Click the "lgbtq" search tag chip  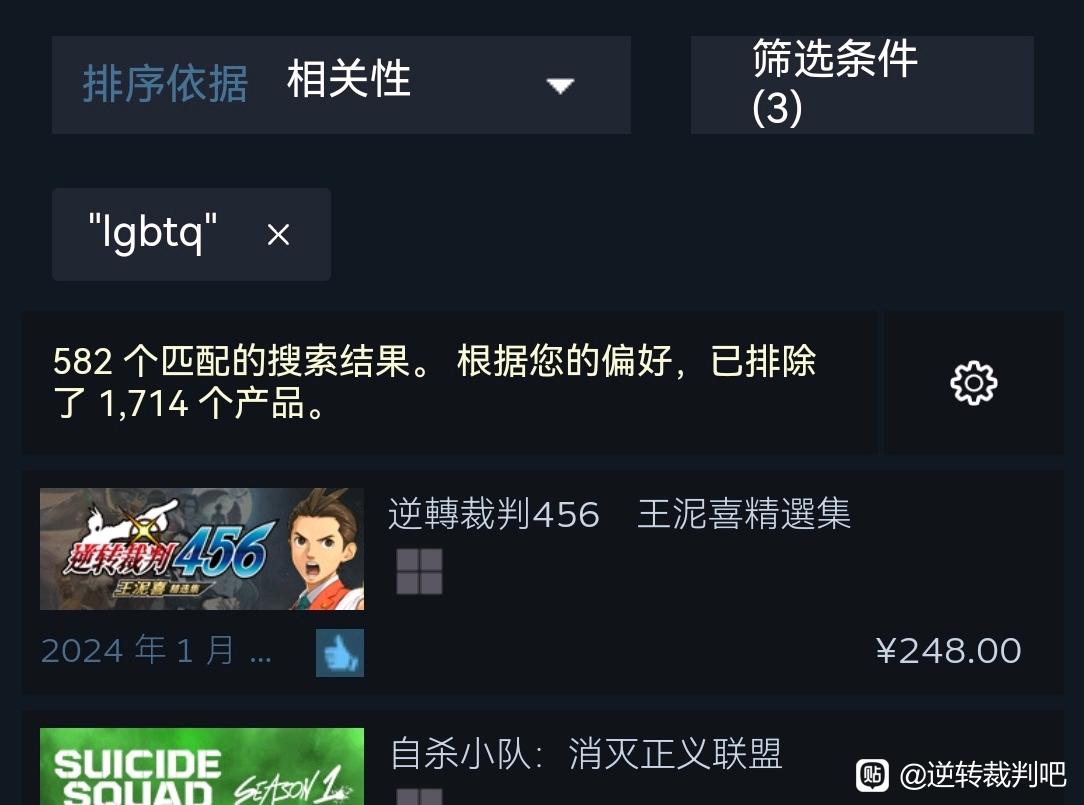(191, 234)
